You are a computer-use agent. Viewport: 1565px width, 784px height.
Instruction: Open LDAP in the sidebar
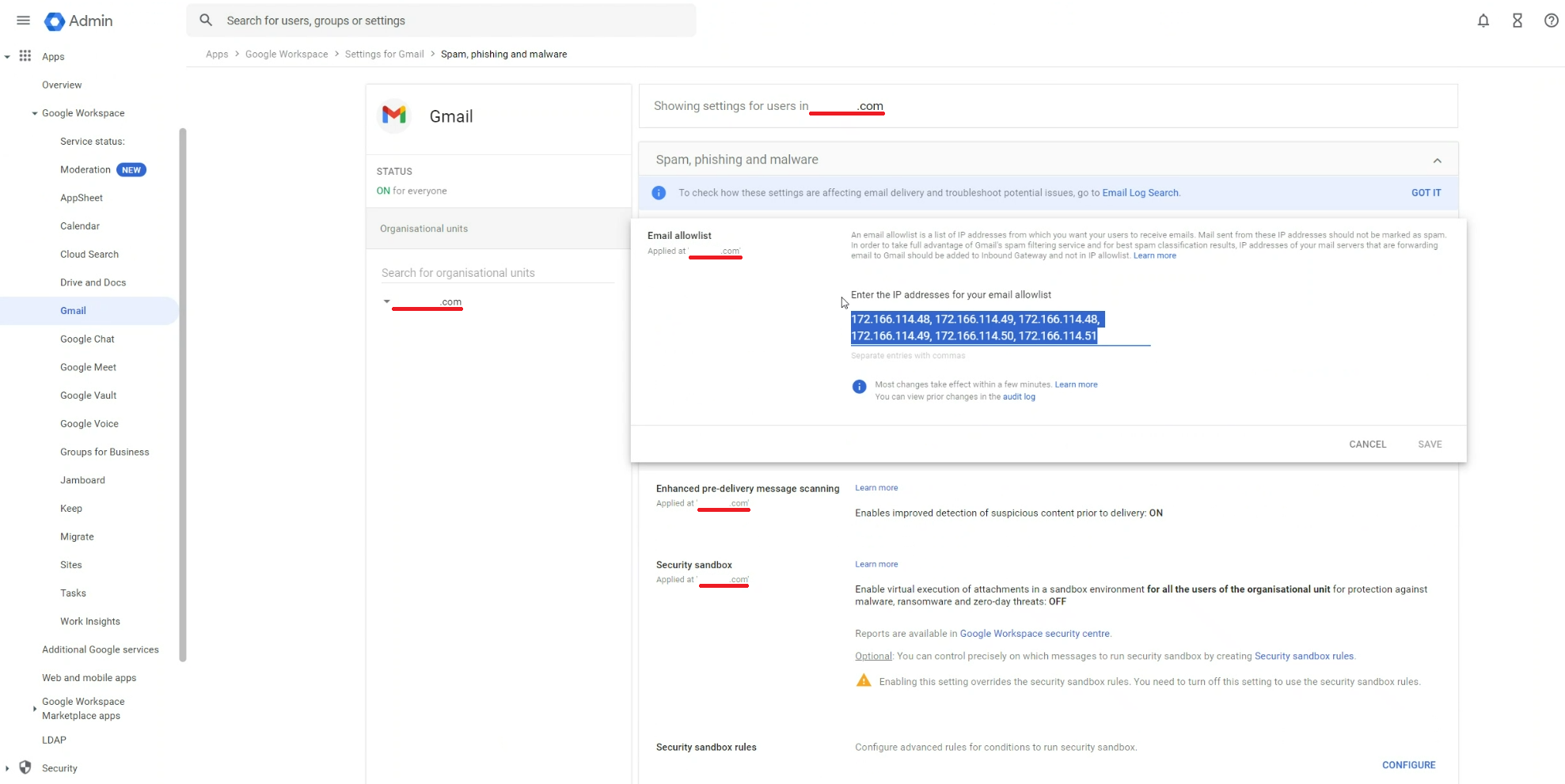pyautogui.click(x=54, y=740)
